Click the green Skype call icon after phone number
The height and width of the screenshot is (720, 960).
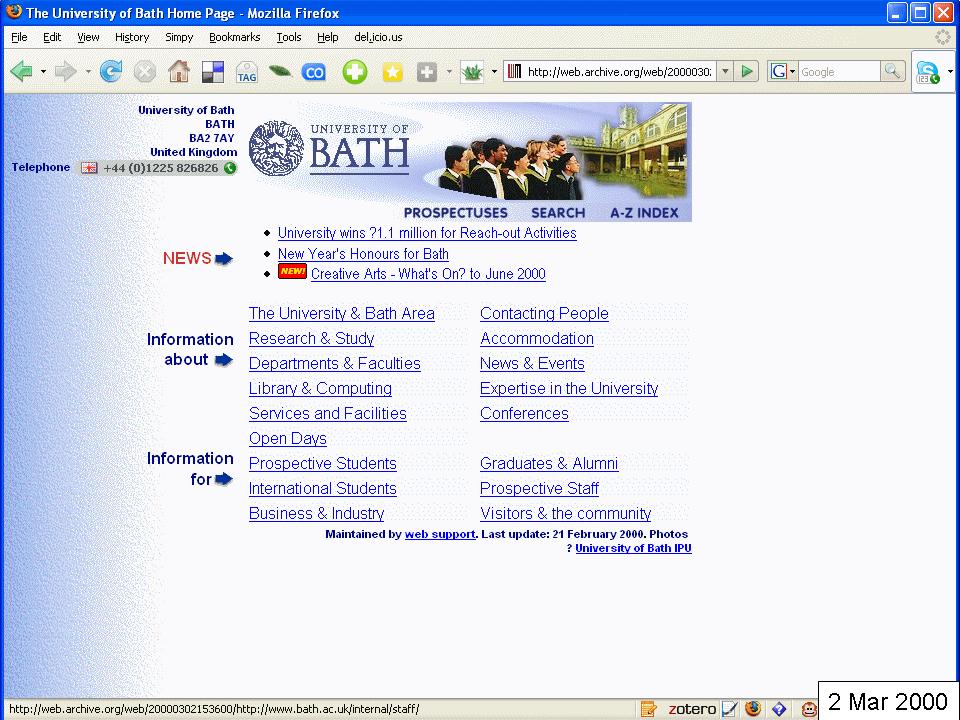[230, 168]
